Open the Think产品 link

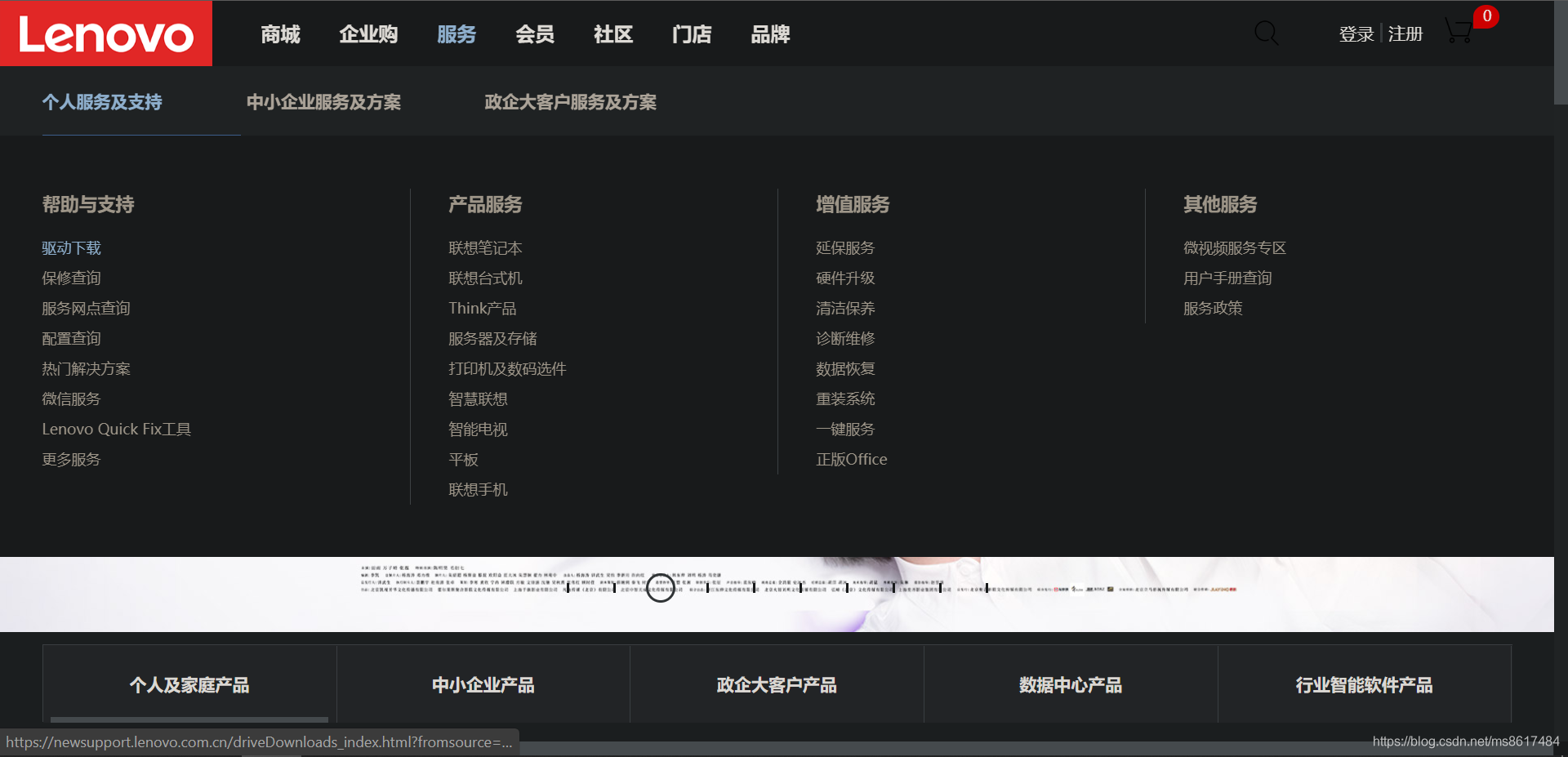[483, 309]
